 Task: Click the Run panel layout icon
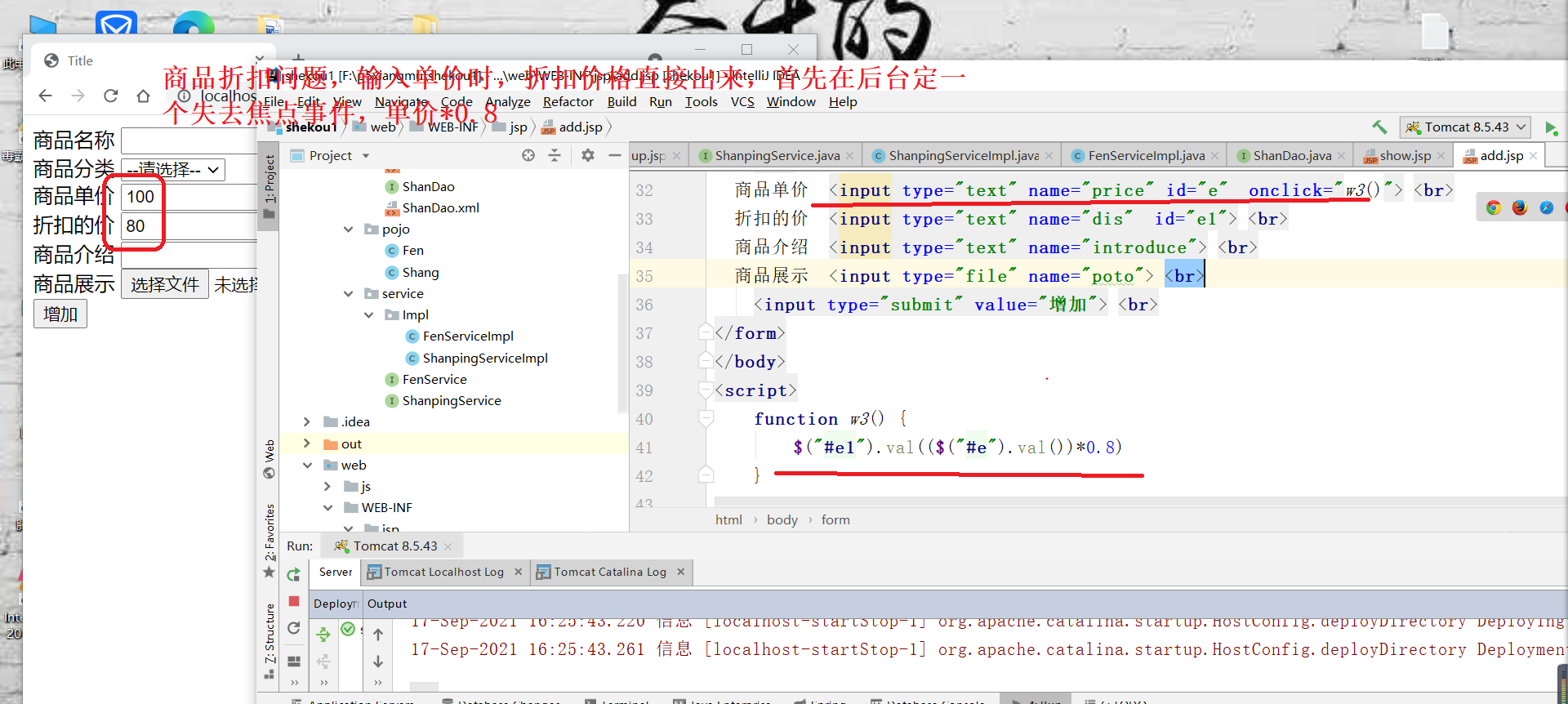pos(294,661)
